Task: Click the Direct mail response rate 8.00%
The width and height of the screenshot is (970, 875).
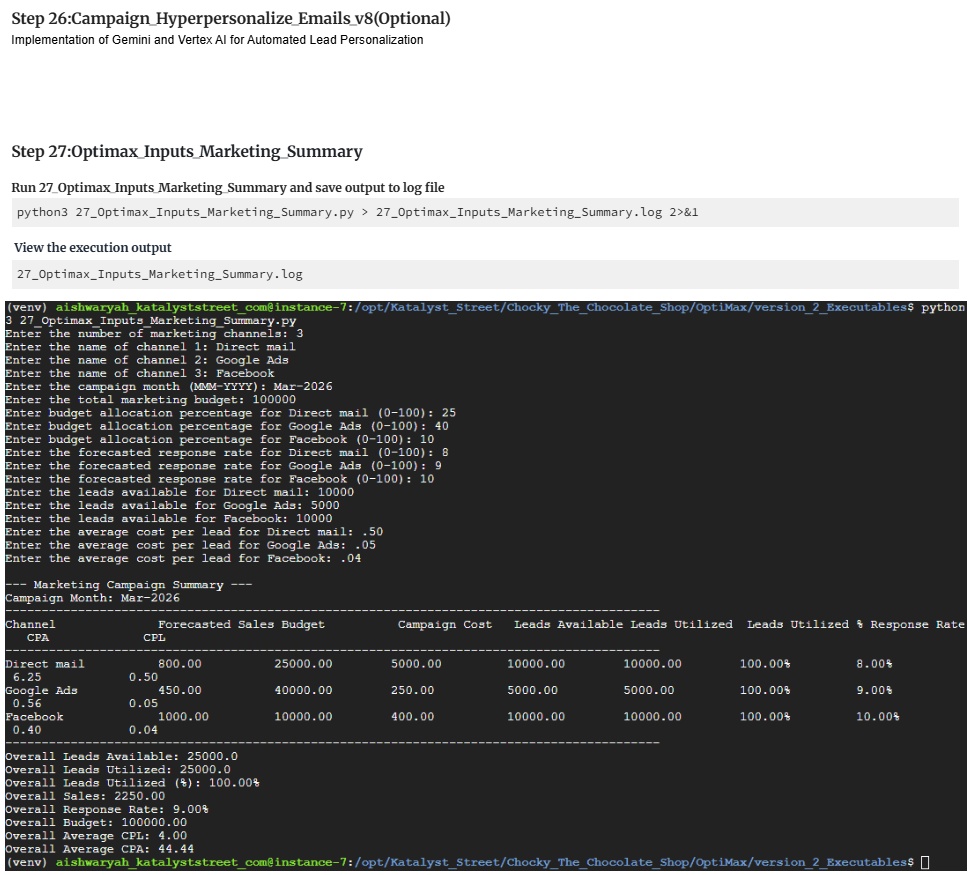Action: pos(874,664)
